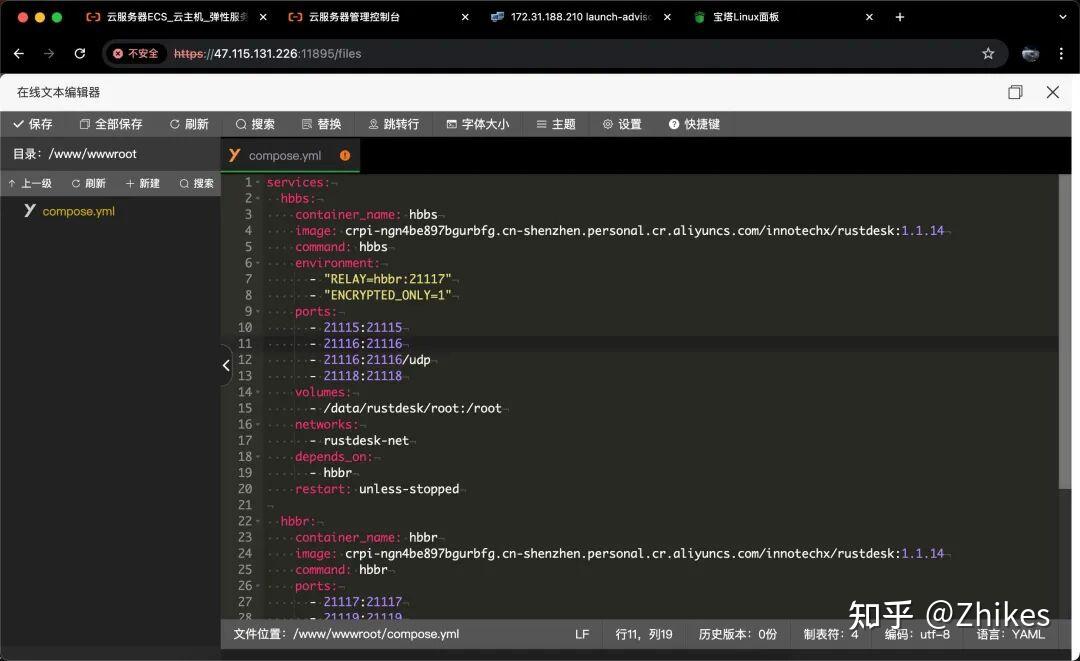Viewport: 1080px width, 661px height.
Task: Collapse the file sidebar with arrow handle
Action: click(x=226, y=365)
